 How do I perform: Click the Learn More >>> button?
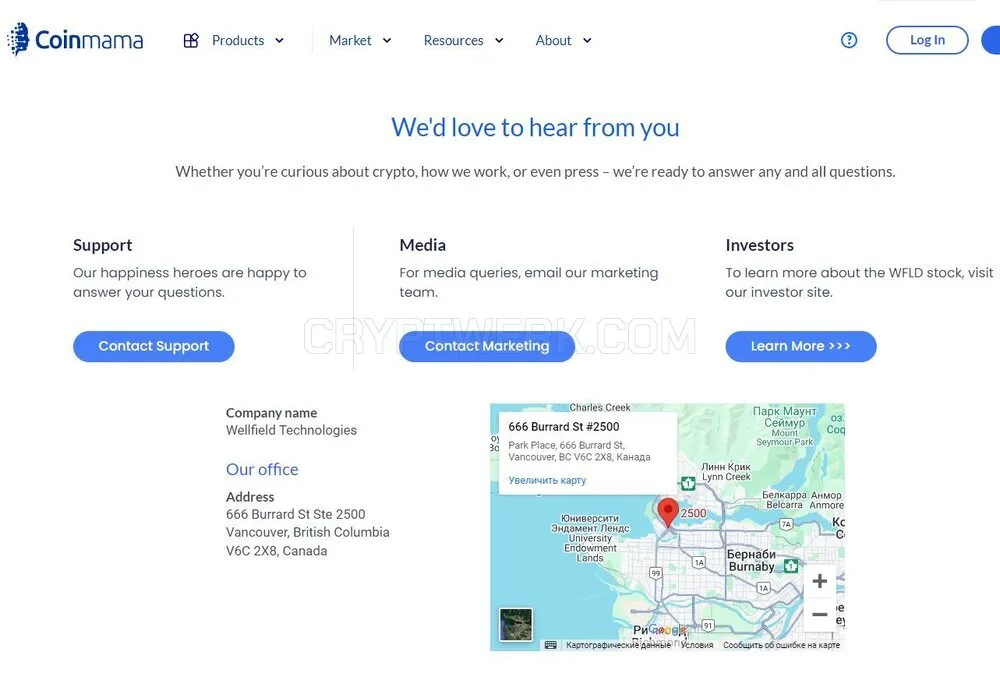800,346
